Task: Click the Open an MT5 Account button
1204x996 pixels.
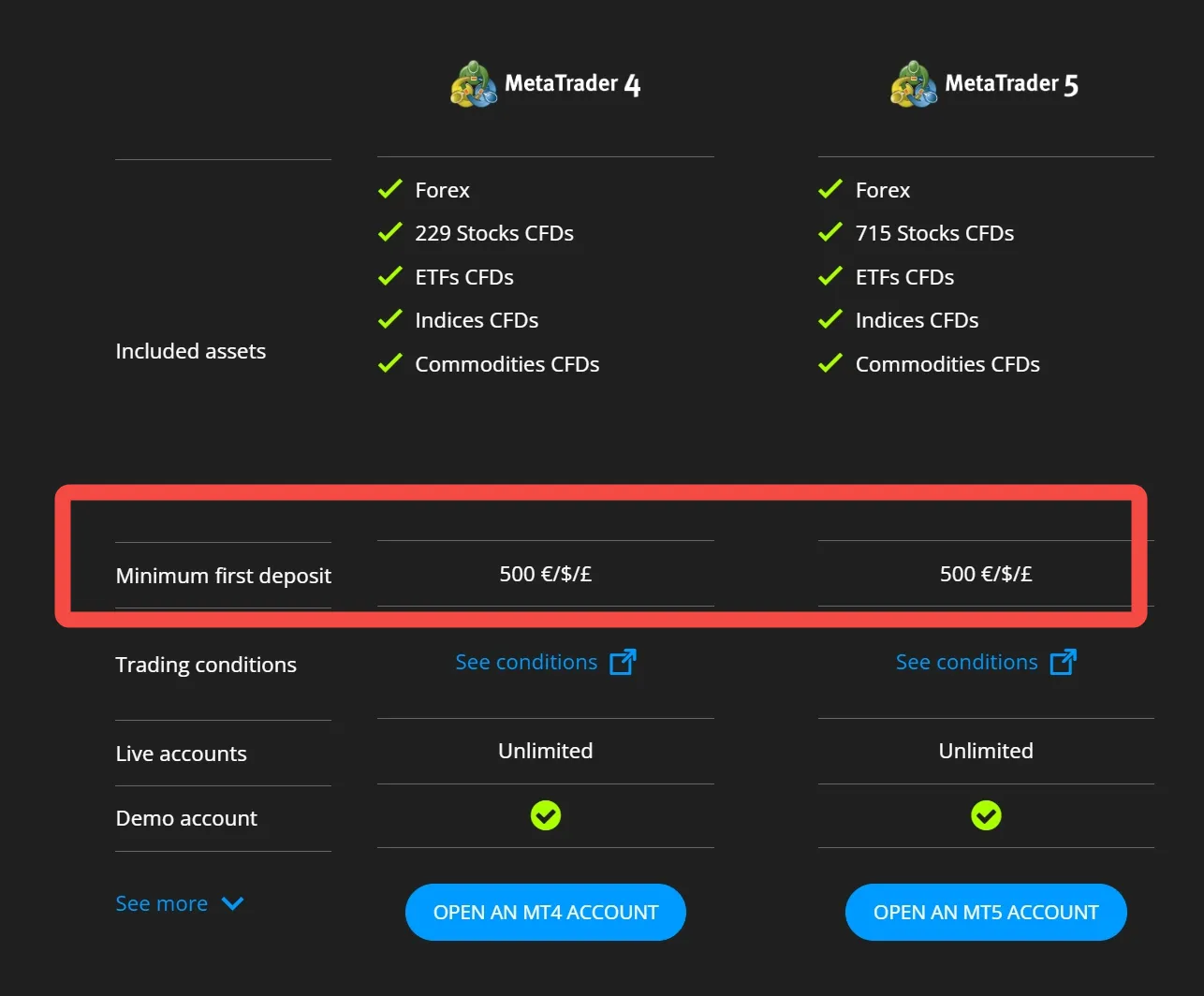Action: pos(986,912)
